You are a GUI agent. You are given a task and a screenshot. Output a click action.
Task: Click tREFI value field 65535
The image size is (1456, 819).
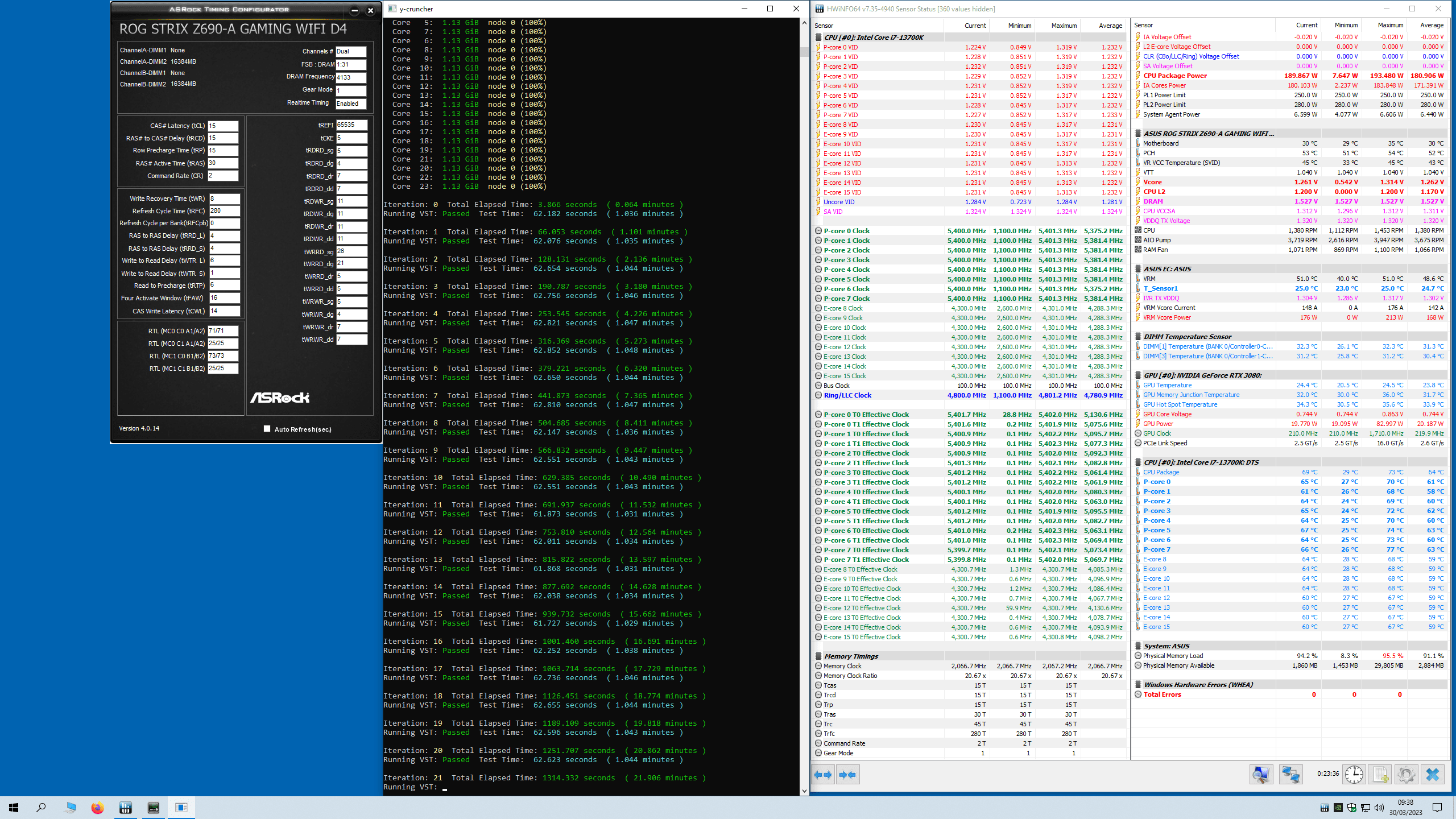[x=351, y=125]
